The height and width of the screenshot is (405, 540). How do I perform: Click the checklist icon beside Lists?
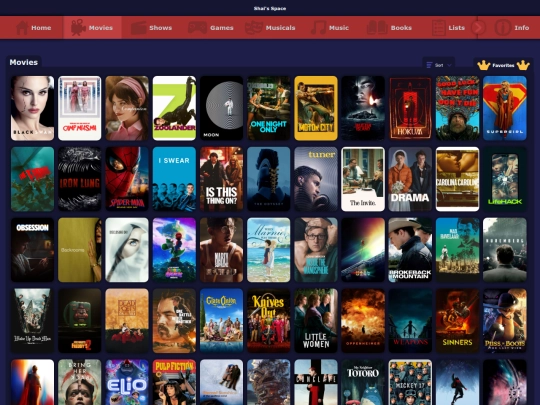pos(438,28)
